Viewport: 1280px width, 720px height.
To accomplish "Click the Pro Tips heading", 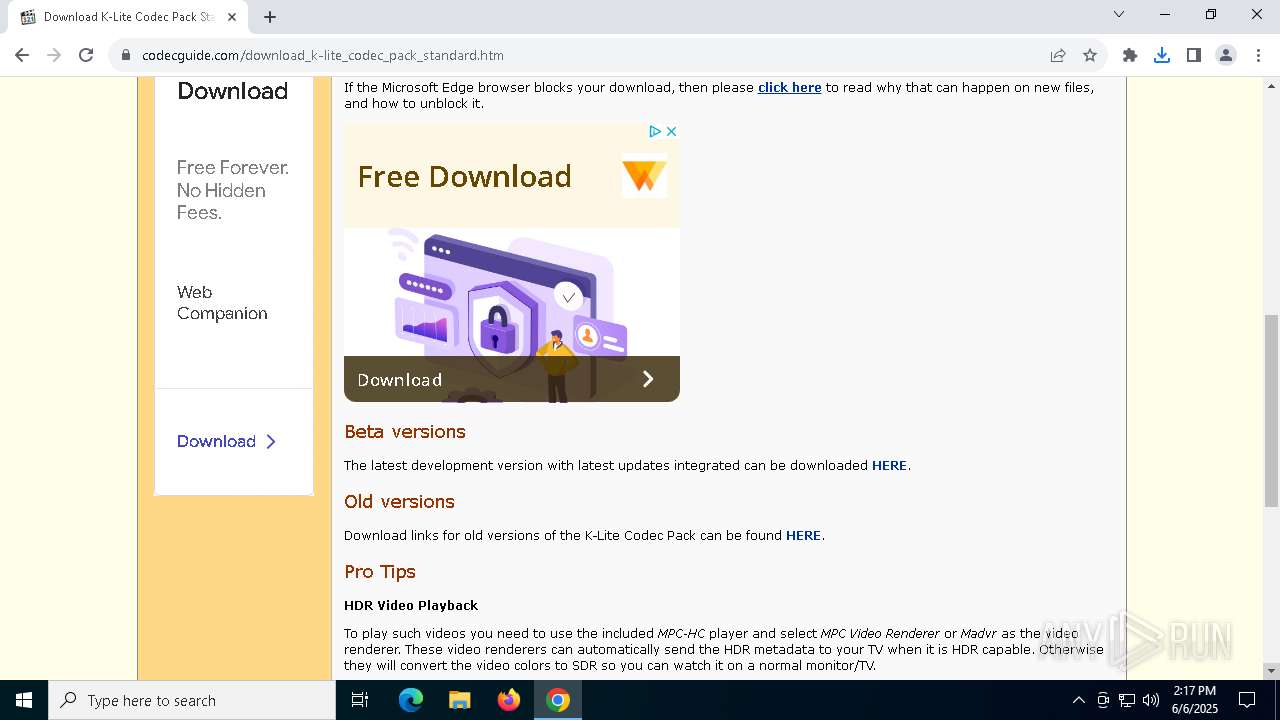I will 380,572.
